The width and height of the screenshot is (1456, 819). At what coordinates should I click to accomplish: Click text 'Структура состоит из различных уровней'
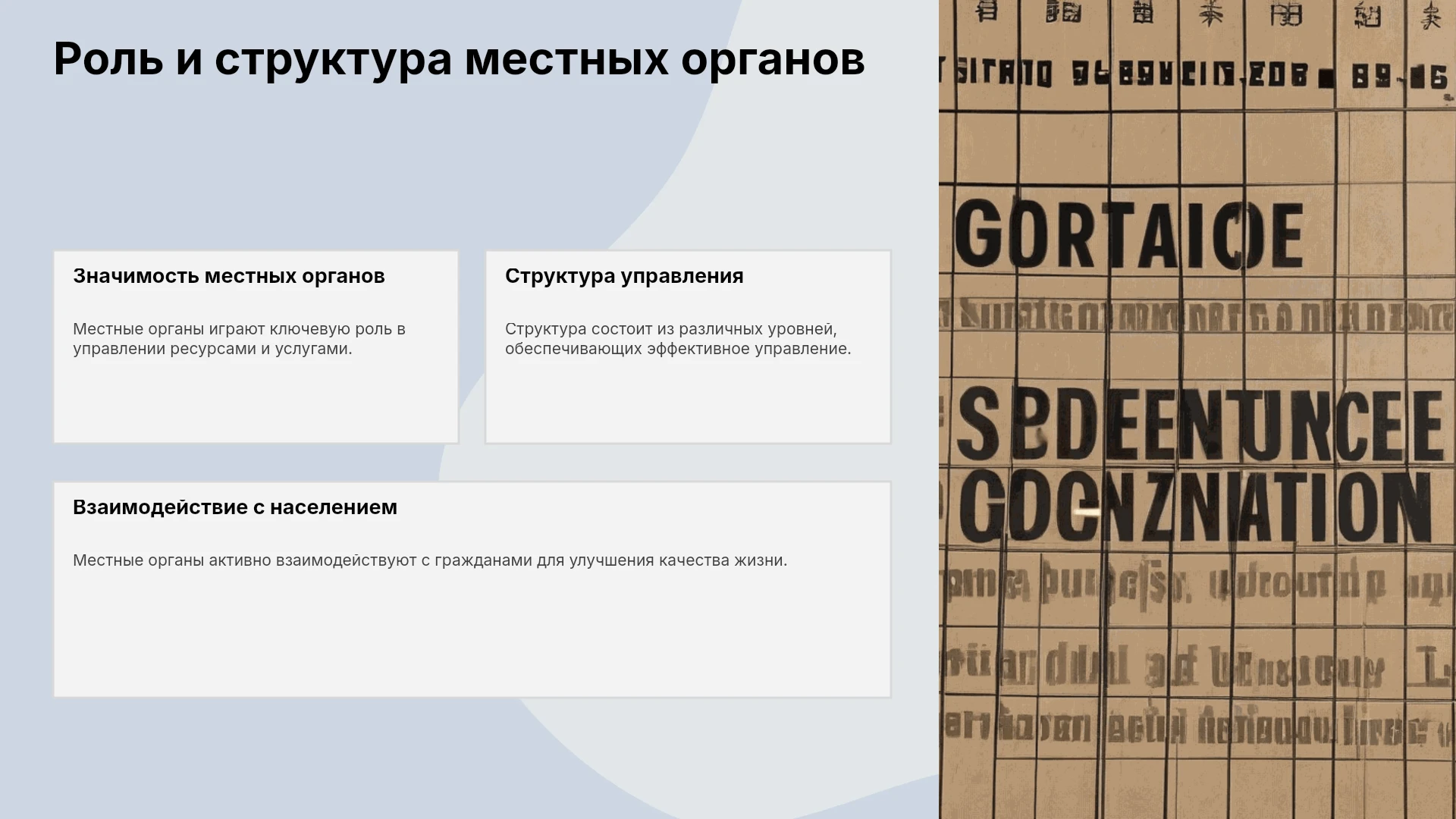[671, 329]
